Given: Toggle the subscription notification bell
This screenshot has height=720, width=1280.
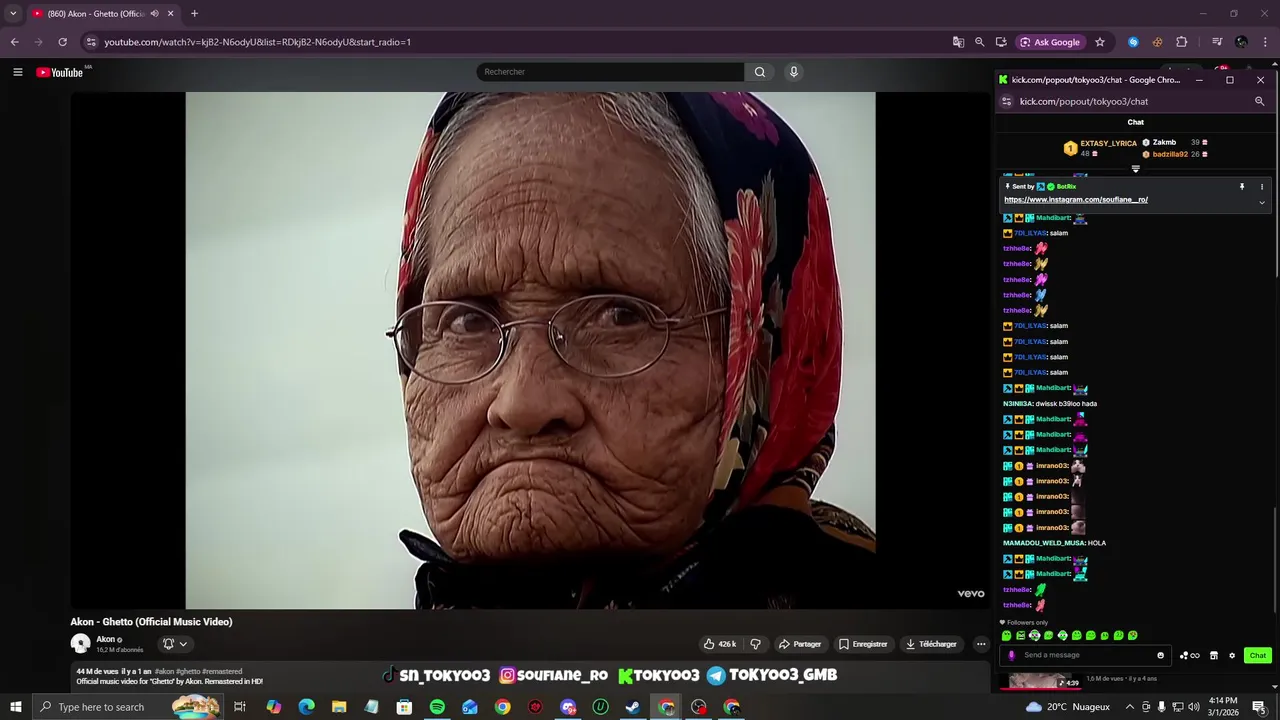Looking at the screenshot, I should [168, 644].
